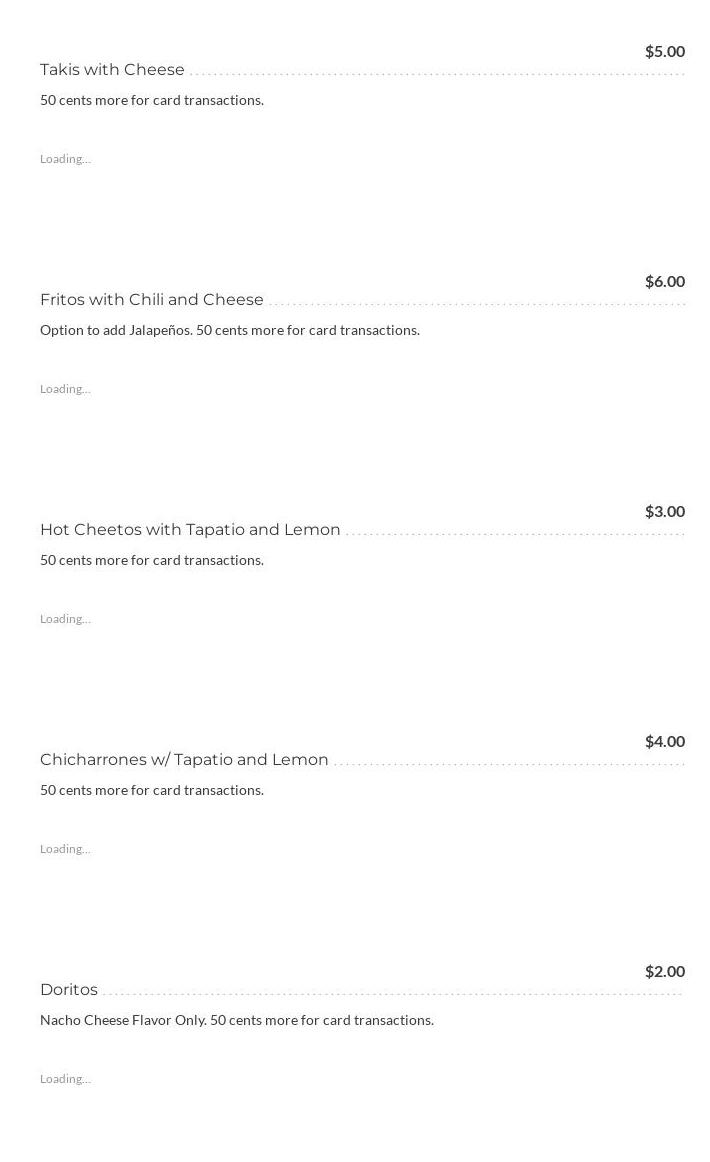Select the $4.00 Chicharrones price
Viewport: 710px width, 1162px height.
tap(664, 741)
